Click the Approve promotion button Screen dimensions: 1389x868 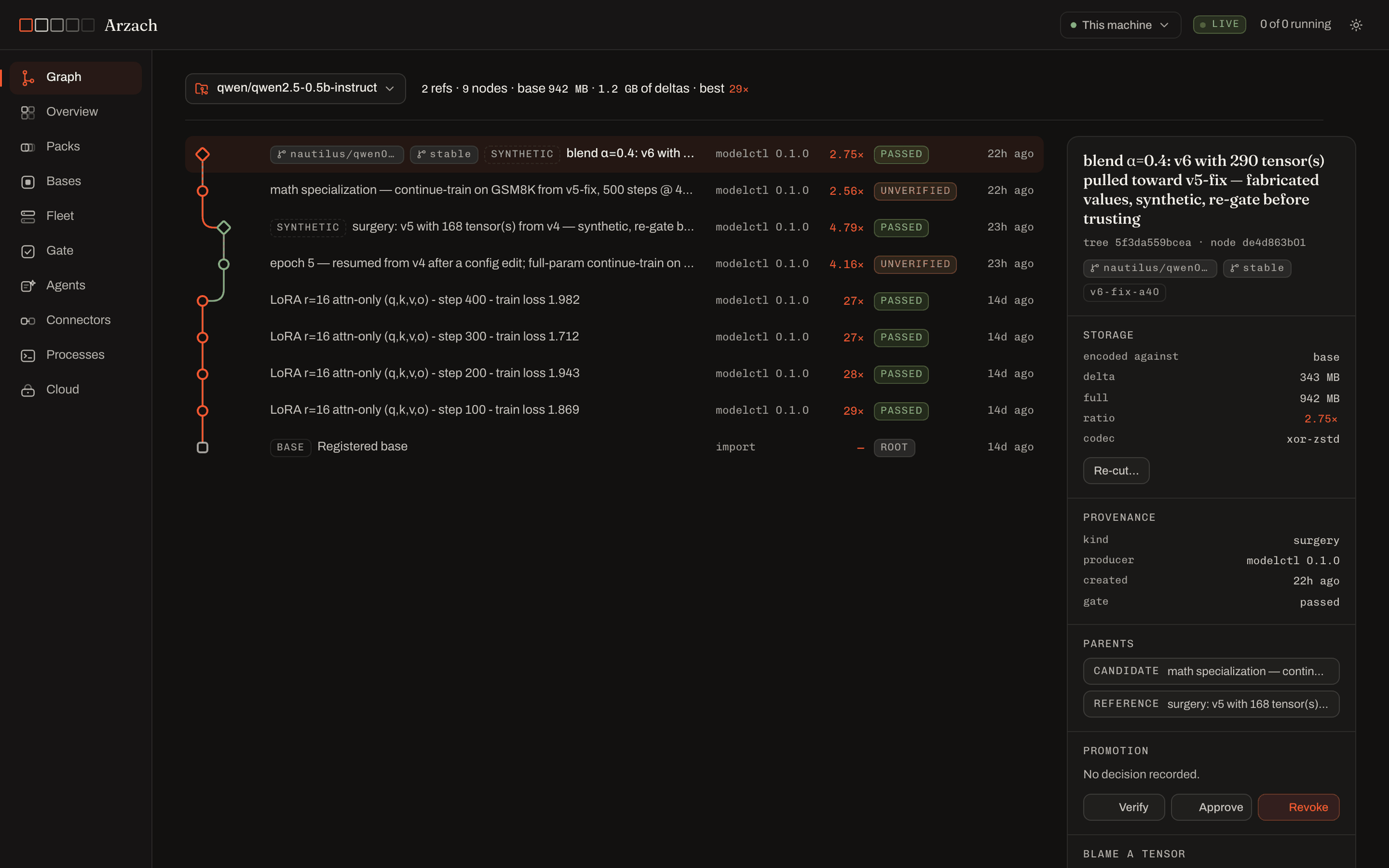[x=1211, y=808]
